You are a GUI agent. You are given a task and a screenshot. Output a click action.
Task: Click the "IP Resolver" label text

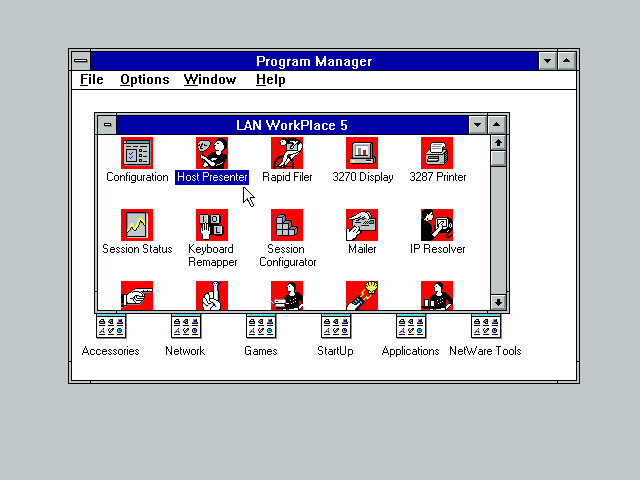tap(438, 249)
